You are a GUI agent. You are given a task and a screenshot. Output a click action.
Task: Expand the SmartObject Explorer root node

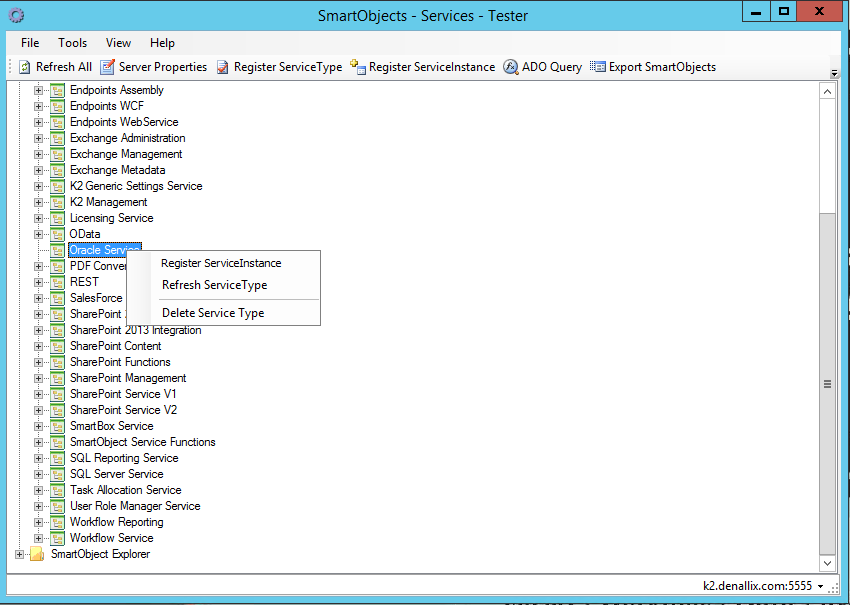coord(20,555)
